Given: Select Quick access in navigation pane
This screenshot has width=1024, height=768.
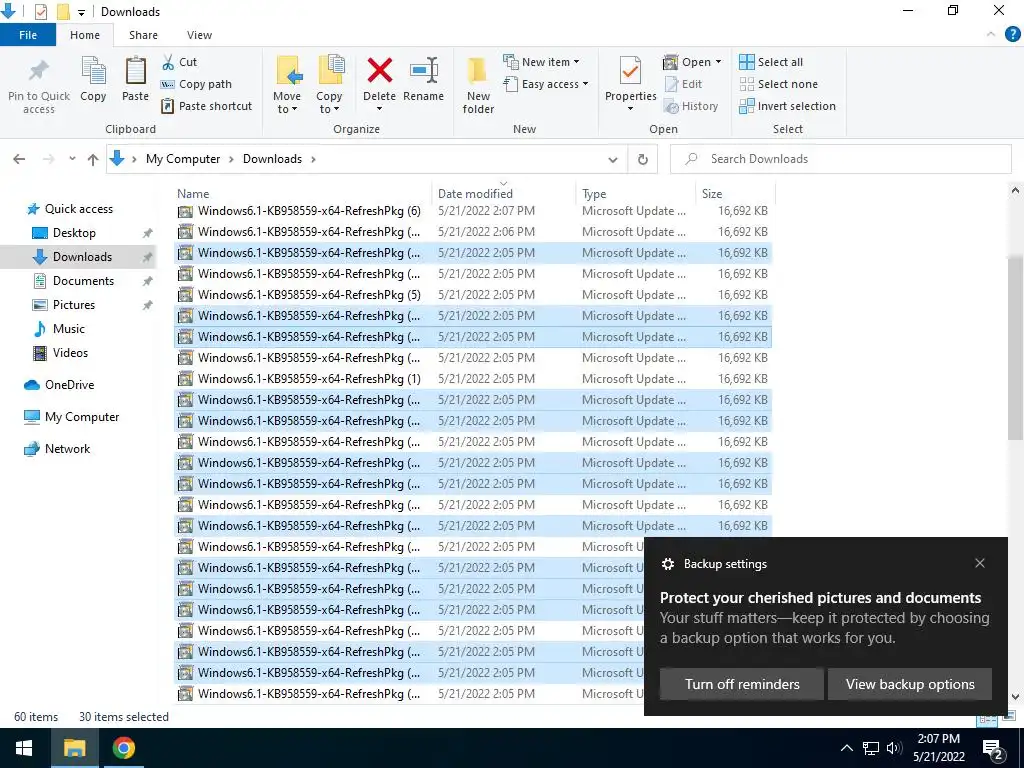Looking at the screenshot, I should pos(78,209).
